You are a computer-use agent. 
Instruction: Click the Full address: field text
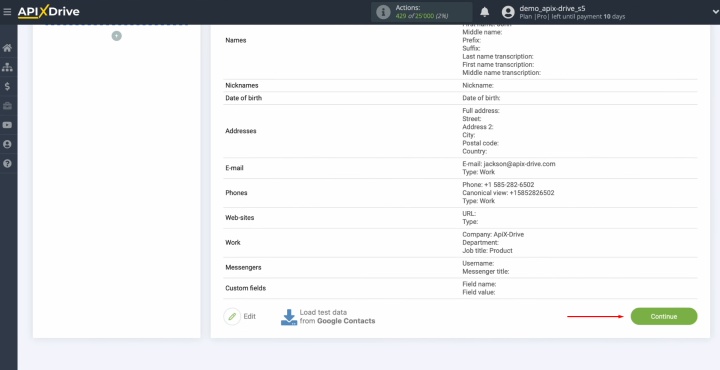tap(481, 111)
